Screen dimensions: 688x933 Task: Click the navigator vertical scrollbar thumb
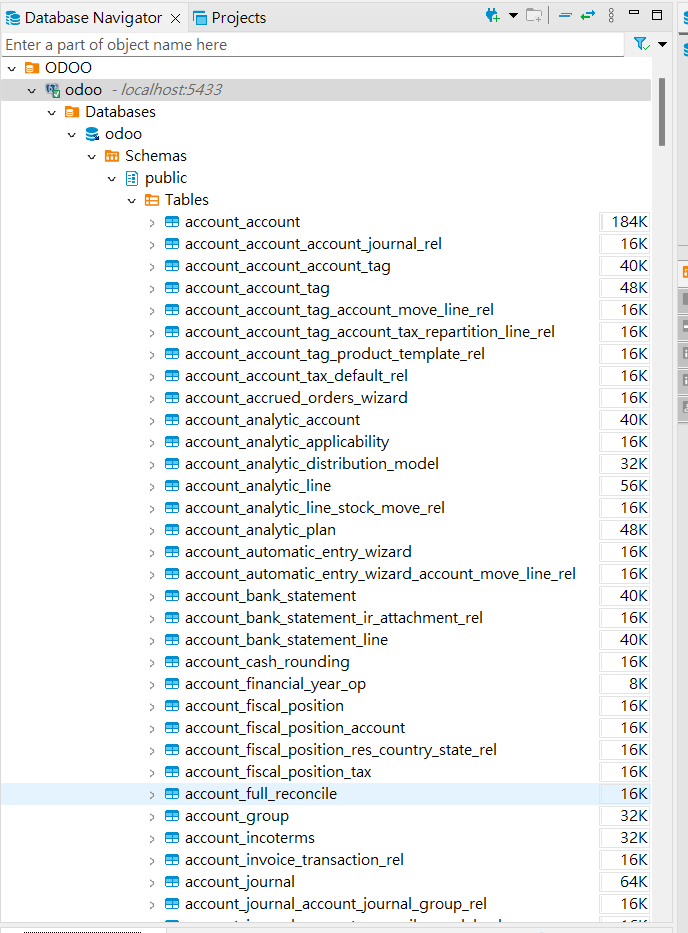(662, 112)
